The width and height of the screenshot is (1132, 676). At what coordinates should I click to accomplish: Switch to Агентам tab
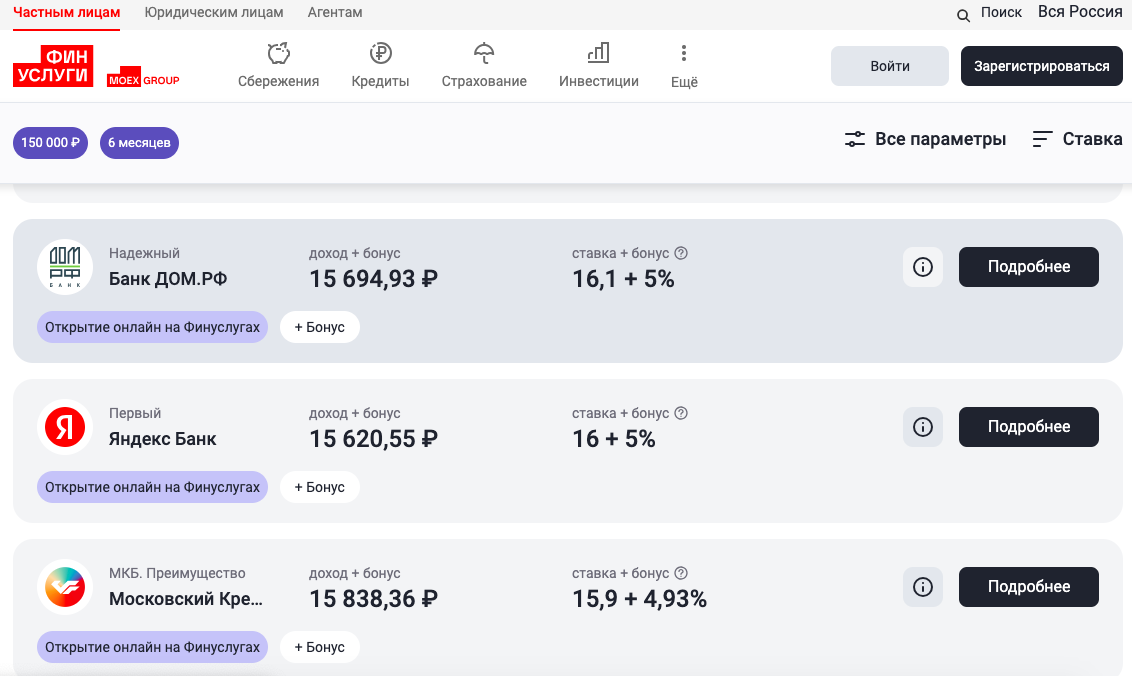pyautogui.click(x=335, y=12)
